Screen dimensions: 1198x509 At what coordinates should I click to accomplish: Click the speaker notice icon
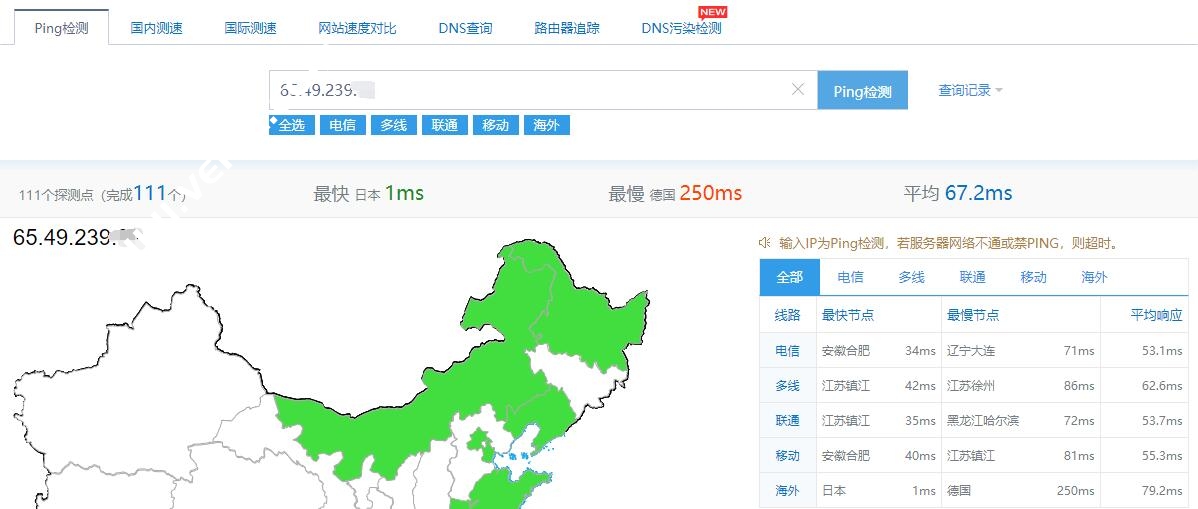tap(764, 243)
